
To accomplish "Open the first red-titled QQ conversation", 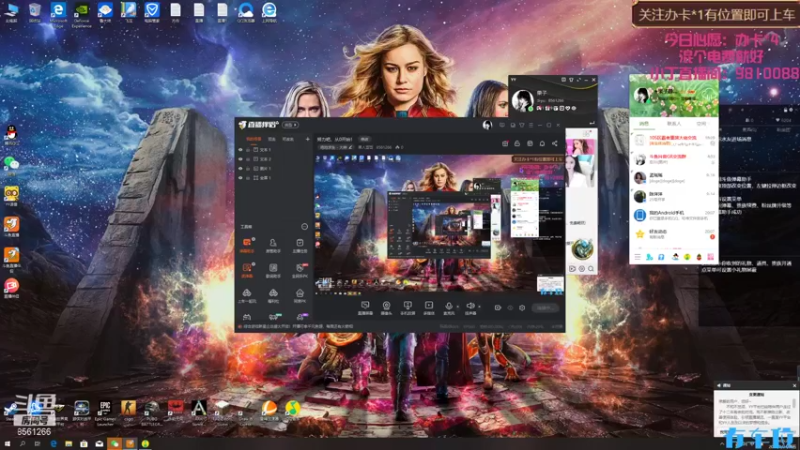I will (673, 141).
